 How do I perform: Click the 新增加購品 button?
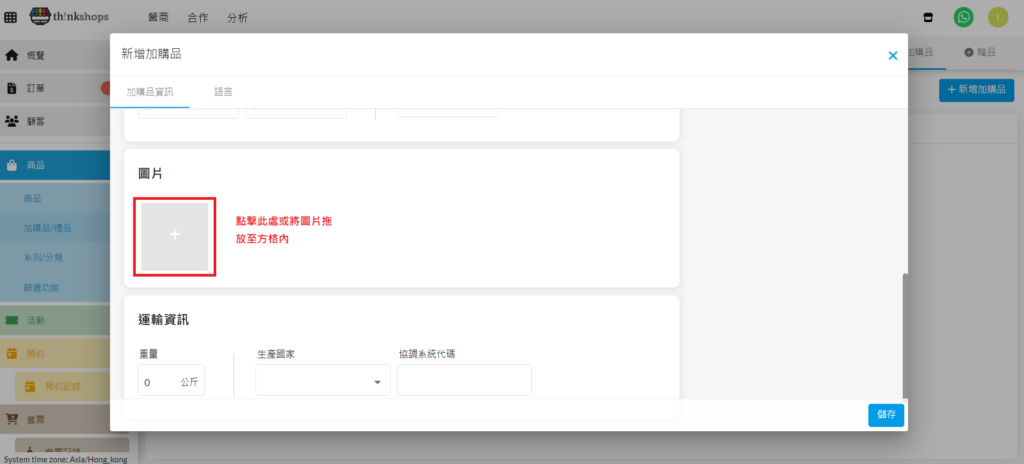(976, 90)
